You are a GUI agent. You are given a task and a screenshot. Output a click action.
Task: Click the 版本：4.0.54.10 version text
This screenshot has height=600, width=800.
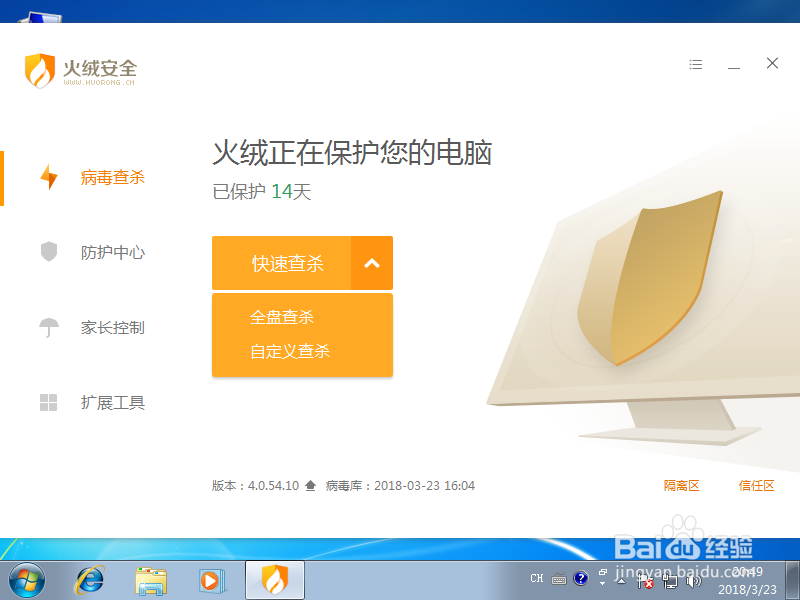tap(256, 486)
